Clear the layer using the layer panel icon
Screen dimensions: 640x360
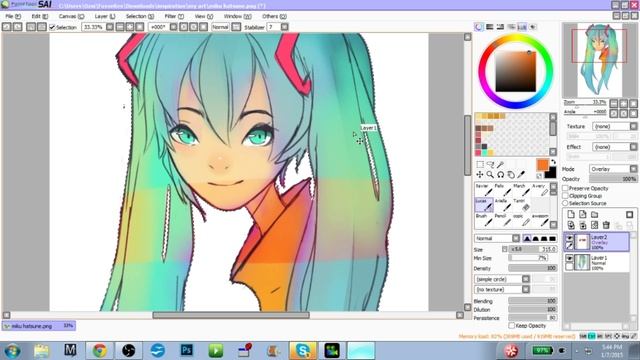click(x=594, y=225)
